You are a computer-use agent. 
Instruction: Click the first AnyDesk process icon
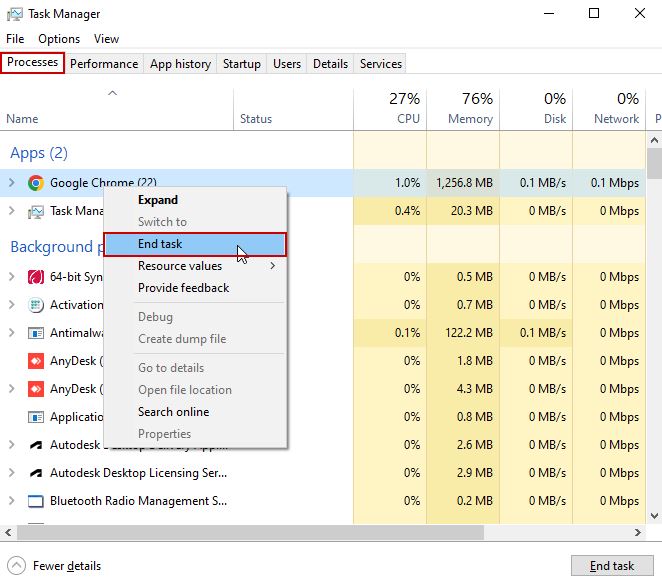[36, 361]
